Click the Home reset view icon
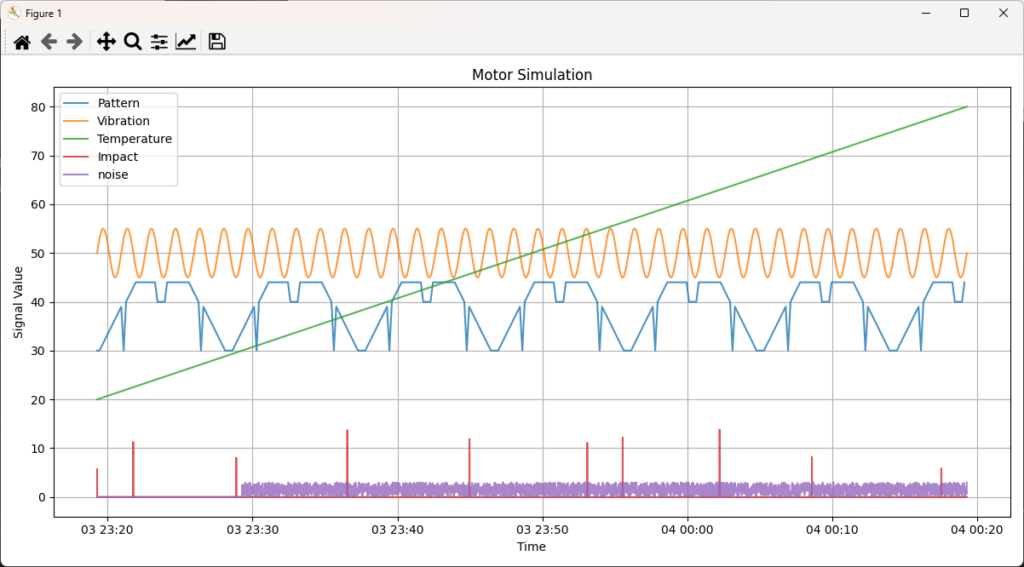Screen dimensions: 1024x567 21,41
